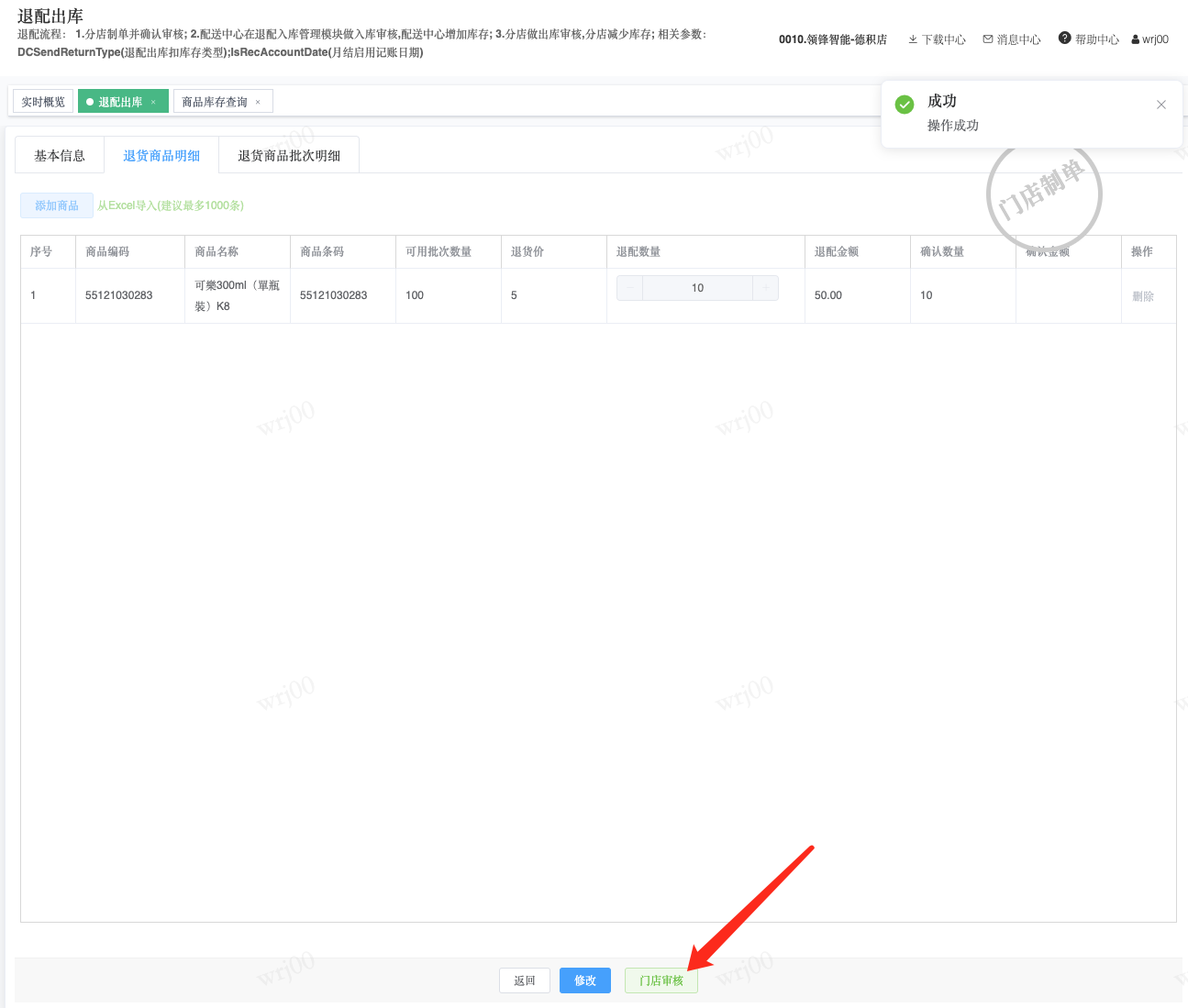The width and height of the screenshot is (1188, 1008).
Task: Close the 商品库存查询 tab
Action: pos(258,102)
